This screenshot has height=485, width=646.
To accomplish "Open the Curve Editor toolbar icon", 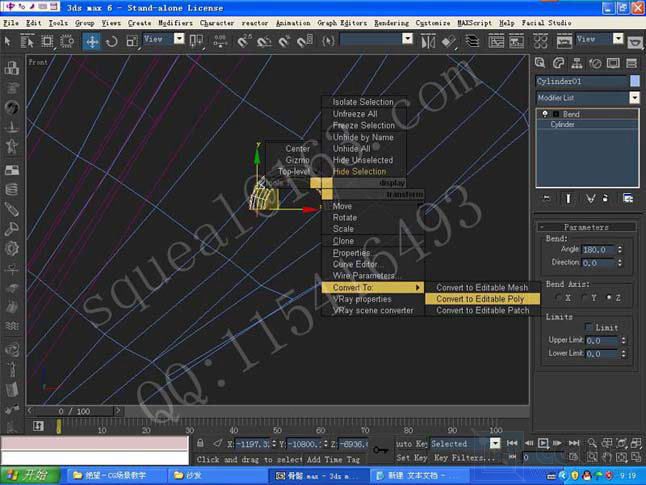I will coord(496,42).
